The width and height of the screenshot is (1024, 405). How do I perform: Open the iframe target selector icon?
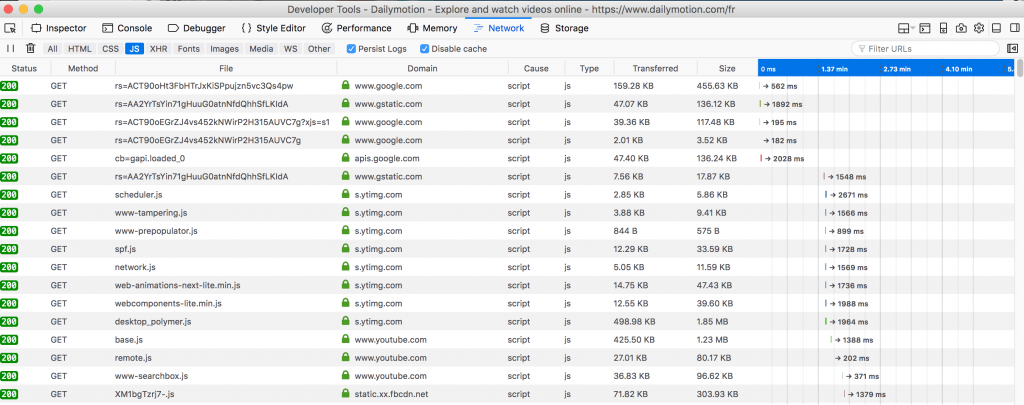coord(904,28)
